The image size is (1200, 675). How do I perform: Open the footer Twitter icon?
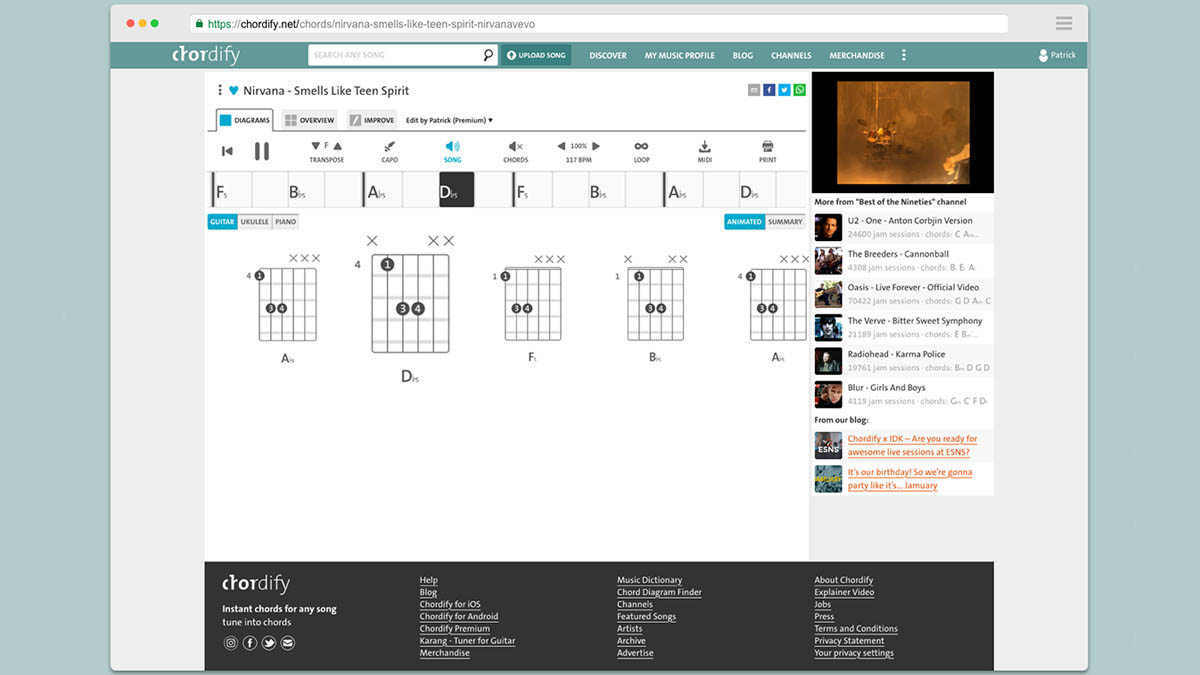[269, 643]
